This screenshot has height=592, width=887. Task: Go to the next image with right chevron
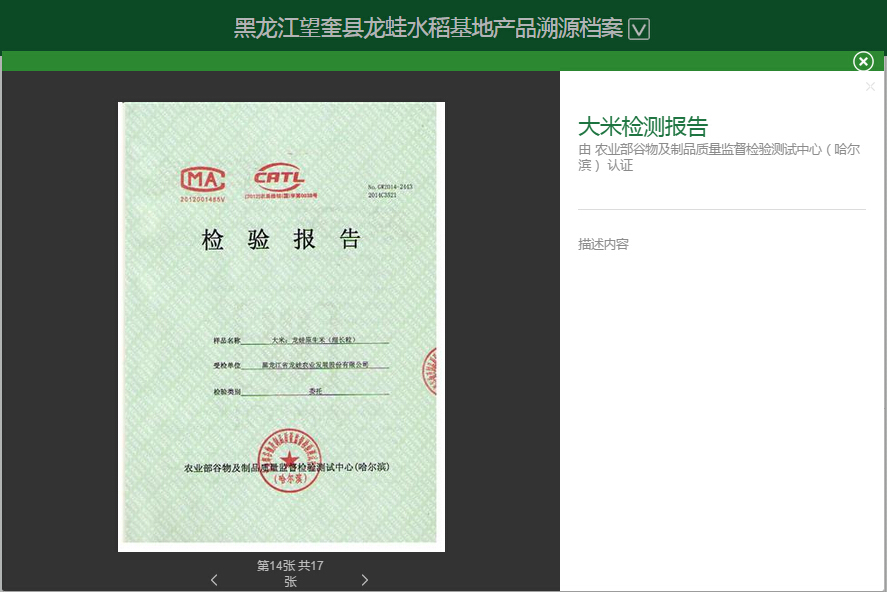(364, 580)
